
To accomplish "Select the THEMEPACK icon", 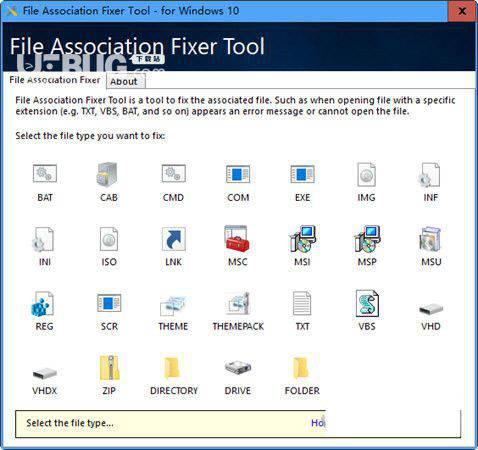I will click(238, 303).
